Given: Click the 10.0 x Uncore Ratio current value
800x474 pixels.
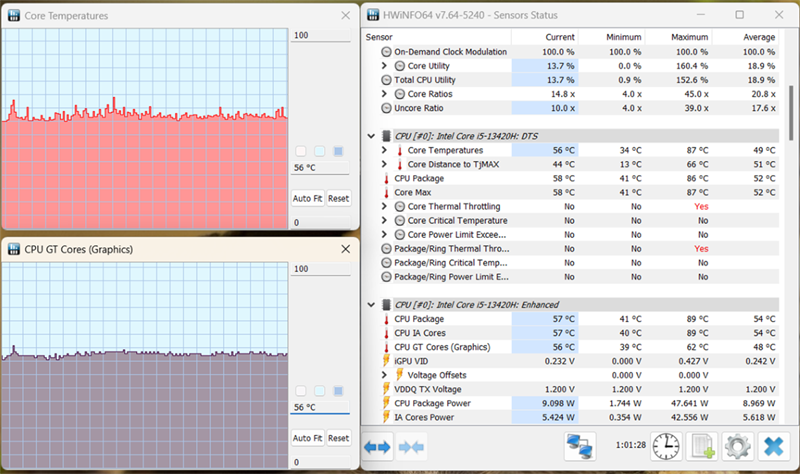Looking at the screenshot, I should pyautogui.click(x=563, y=108).
